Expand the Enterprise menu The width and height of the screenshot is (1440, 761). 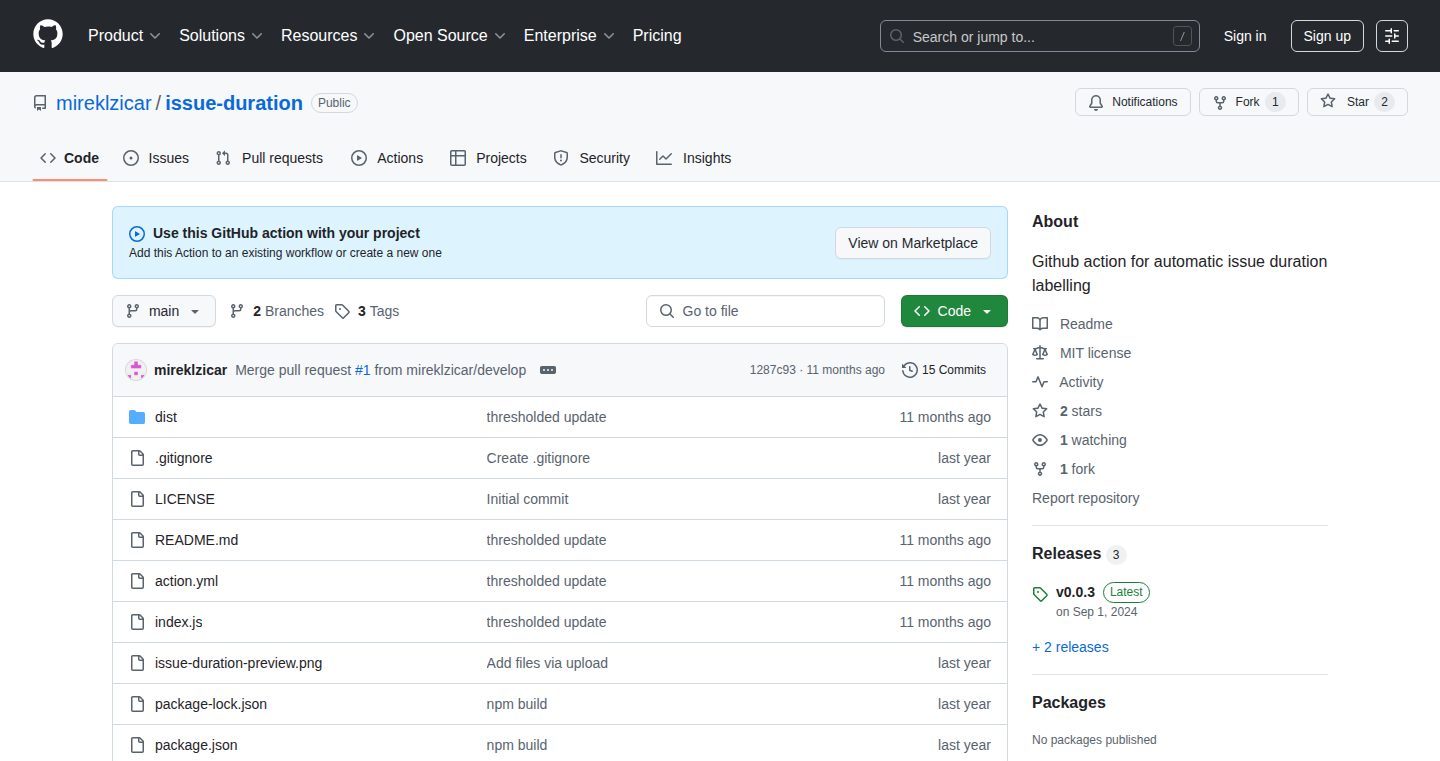(569, 36)
